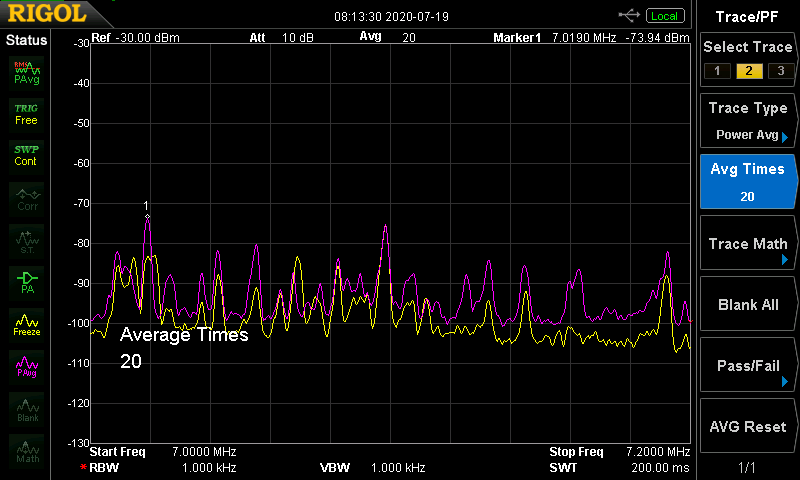The height and width of the screenshot is (480, 800).
Task: Click the 1/1 page indicator
Action: 747,467
